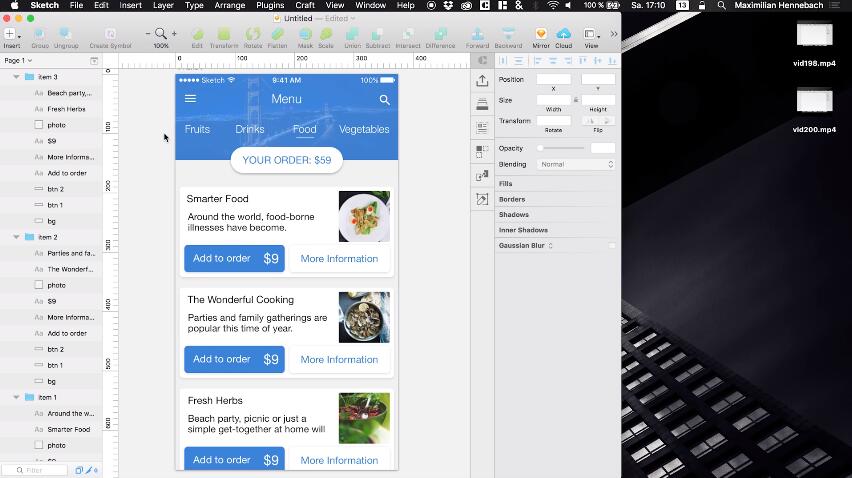Open the Cloud sharing icon

coord(563,34)
